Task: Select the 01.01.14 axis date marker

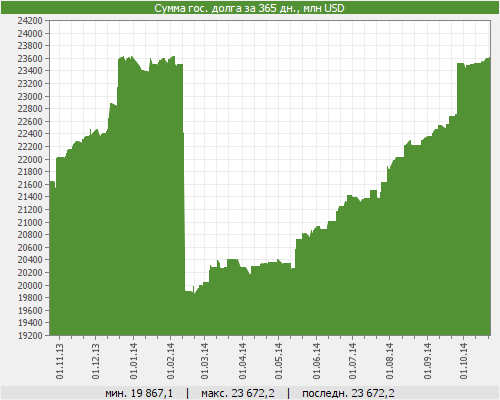Action: (134, 361)
